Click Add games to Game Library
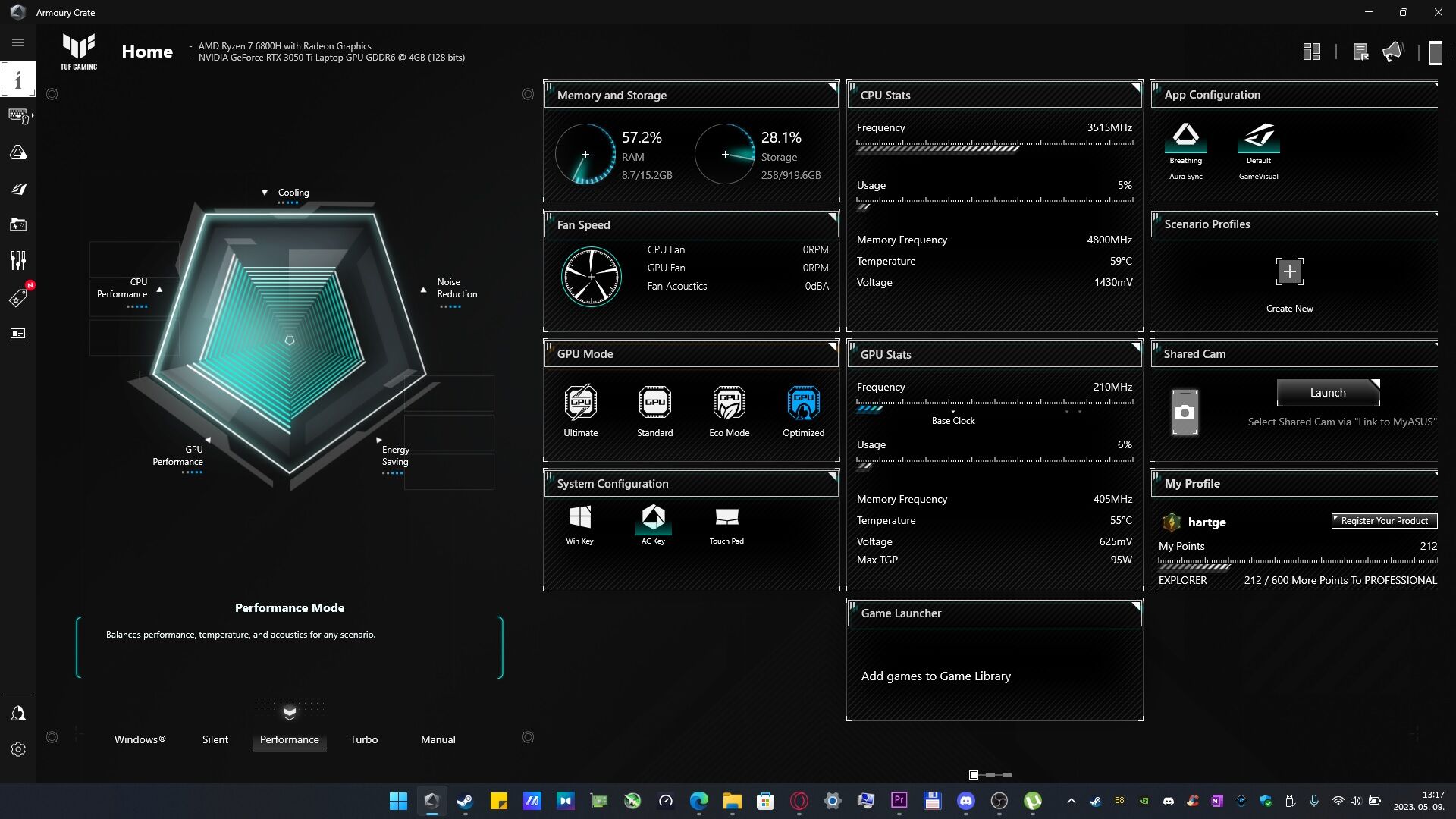The width and height of the screenshot is (1456, 819). pyautogui.click(x=936, y=676)
